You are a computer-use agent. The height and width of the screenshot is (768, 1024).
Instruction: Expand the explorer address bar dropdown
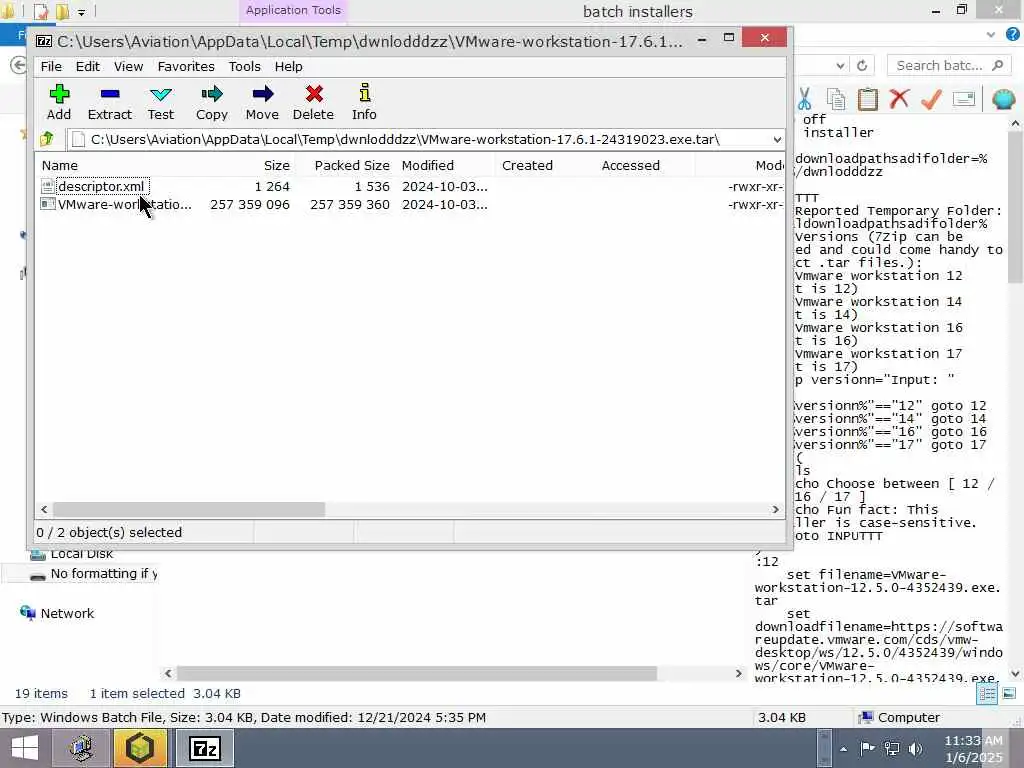point(840,65)
